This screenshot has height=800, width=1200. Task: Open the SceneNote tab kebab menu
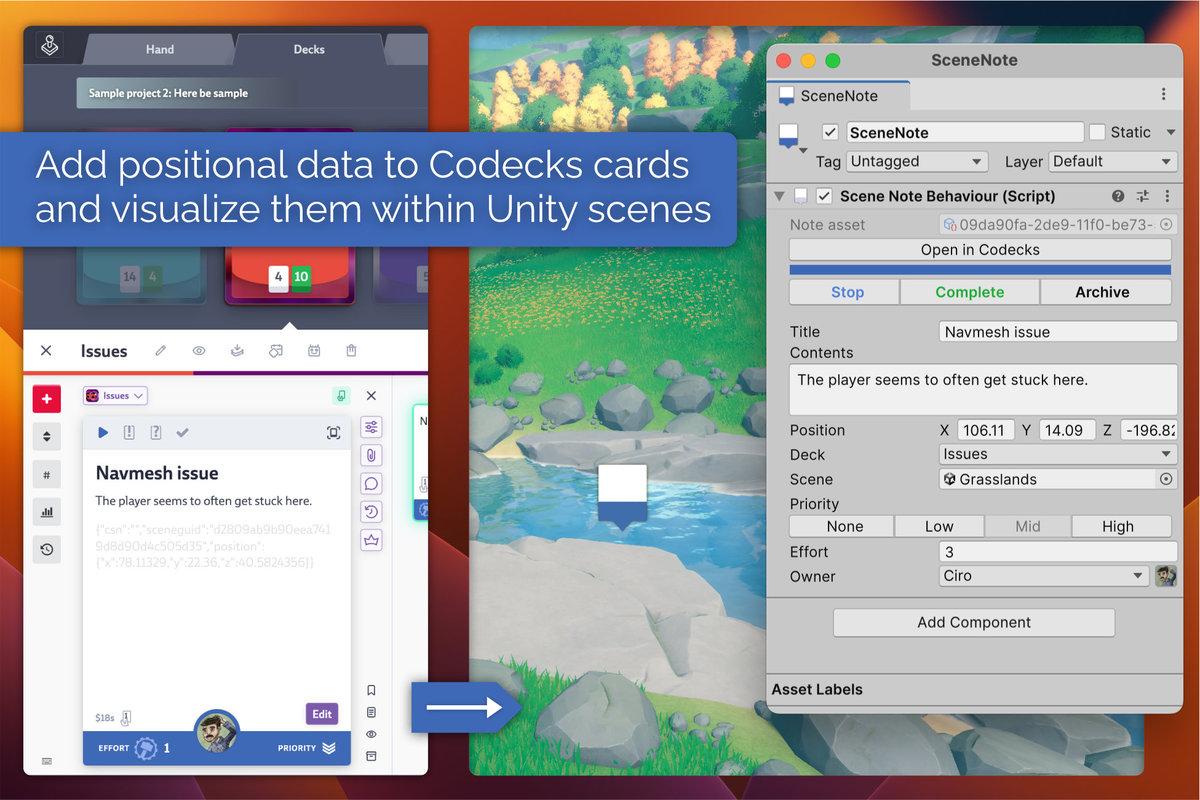(1163, 94)
